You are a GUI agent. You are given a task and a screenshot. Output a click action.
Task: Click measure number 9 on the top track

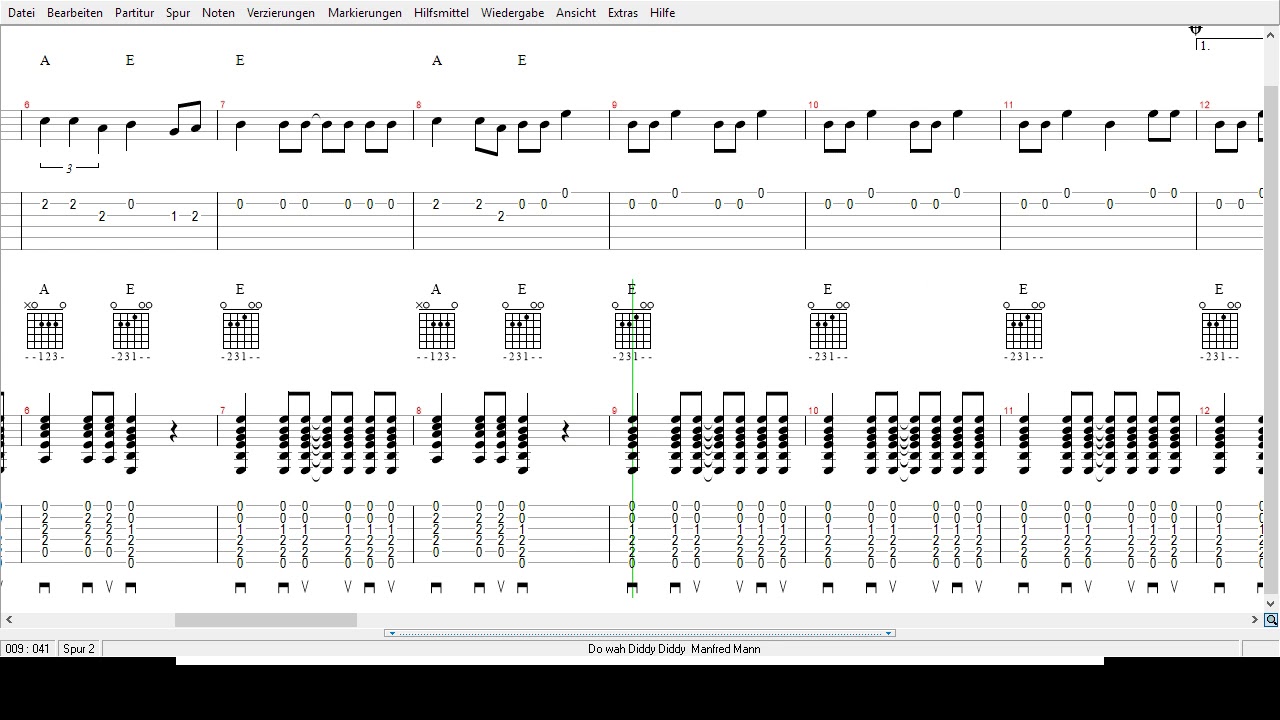614,105
